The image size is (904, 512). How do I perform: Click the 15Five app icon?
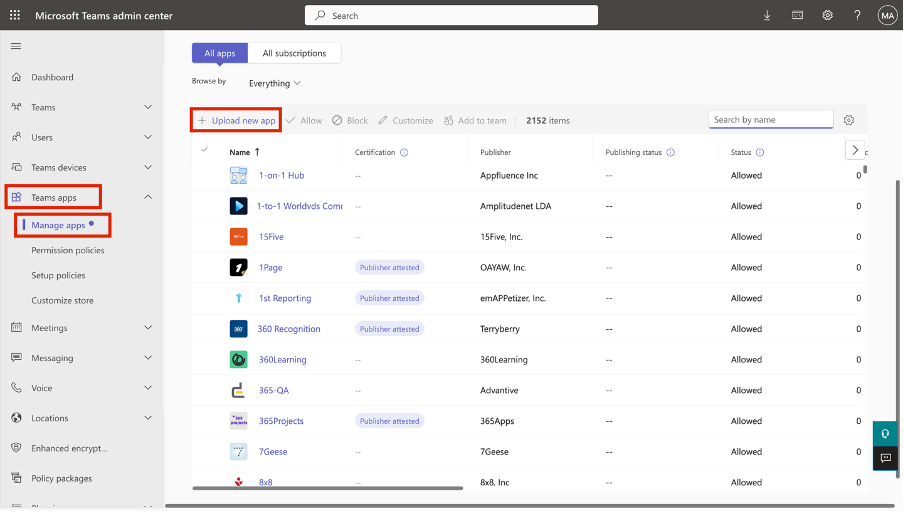(239, 236)
